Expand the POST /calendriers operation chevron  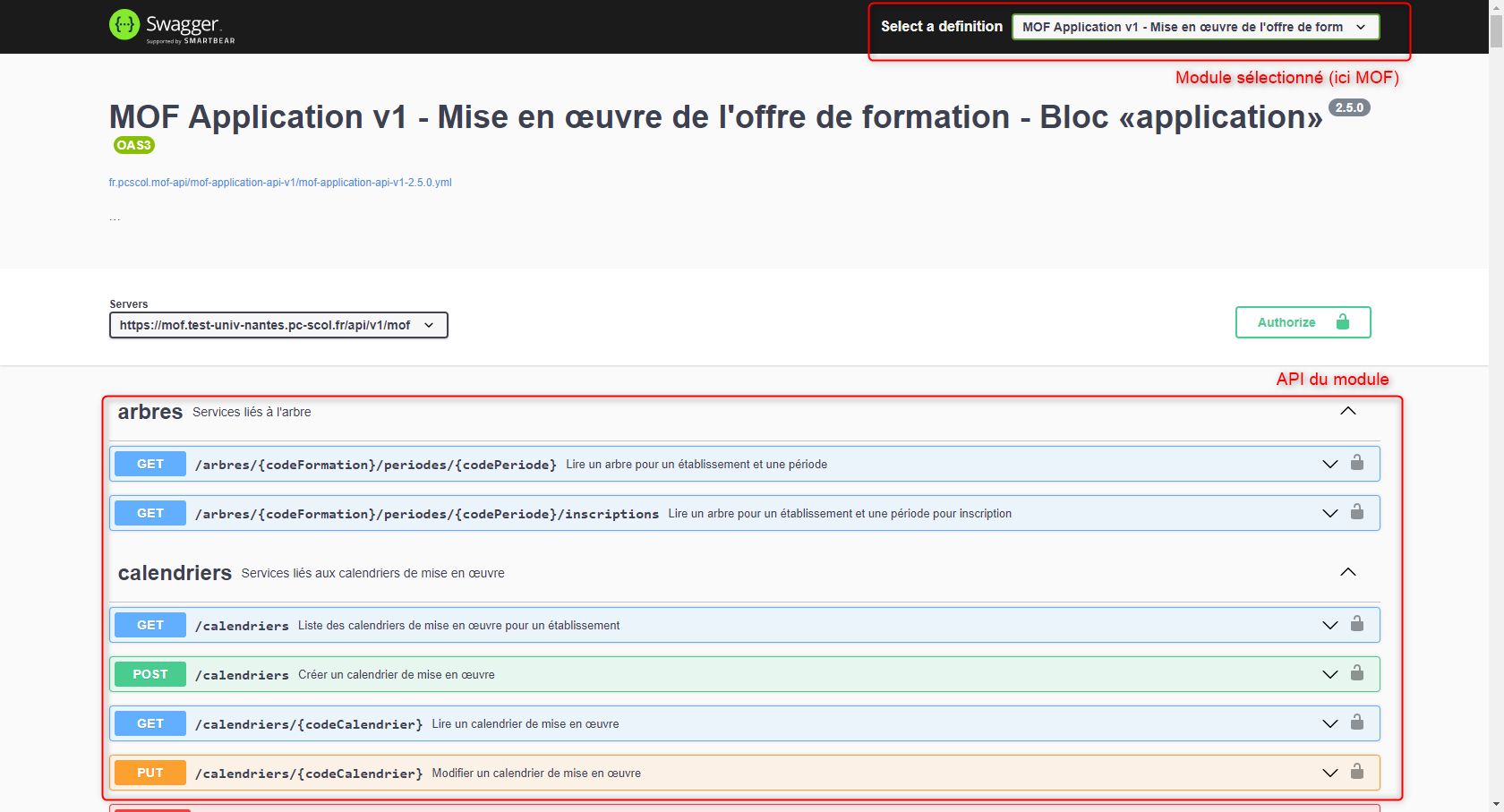[1329, 674]
